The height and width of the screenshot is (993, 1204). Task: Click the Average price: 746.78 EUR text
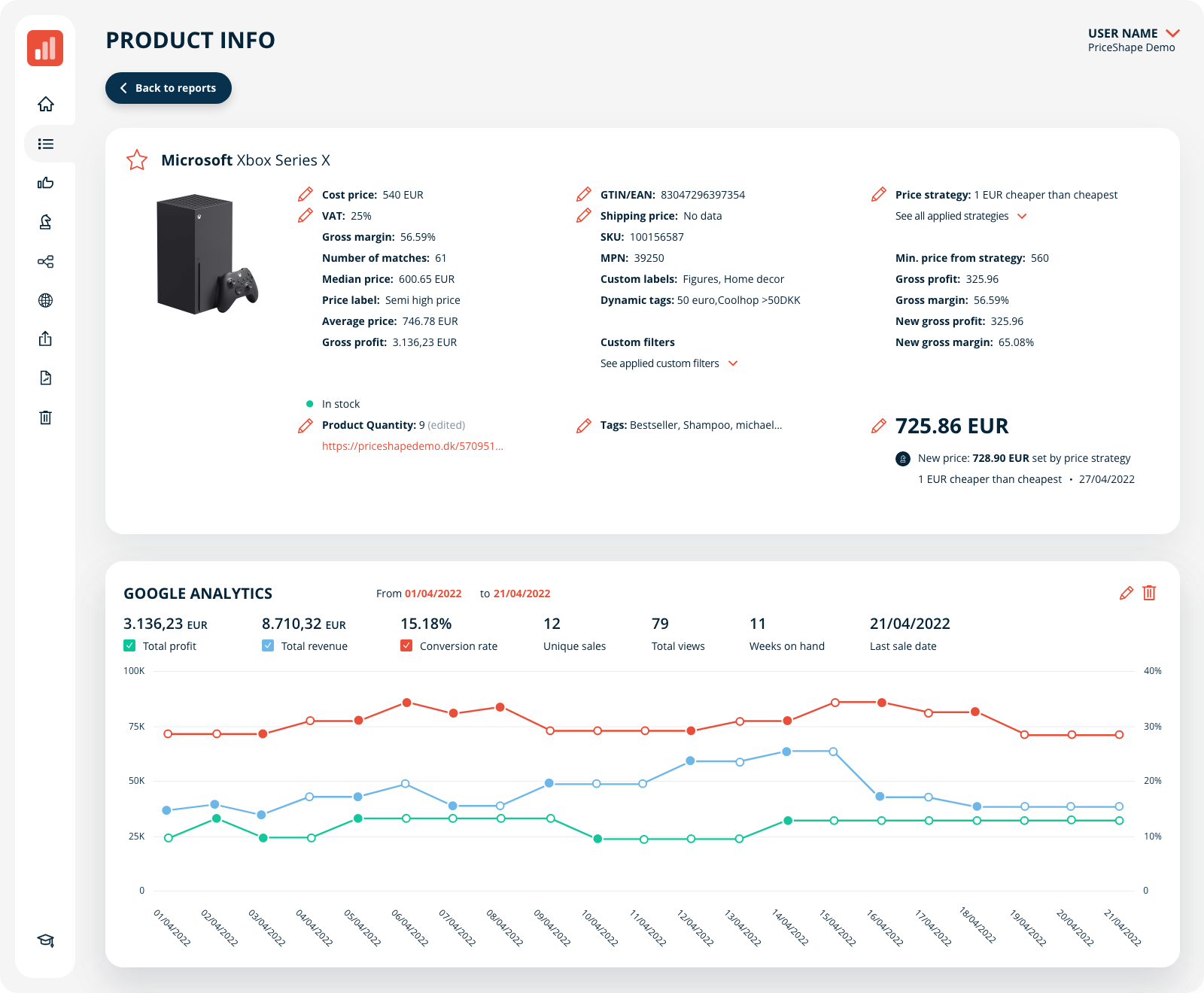[x=390, y=321]
